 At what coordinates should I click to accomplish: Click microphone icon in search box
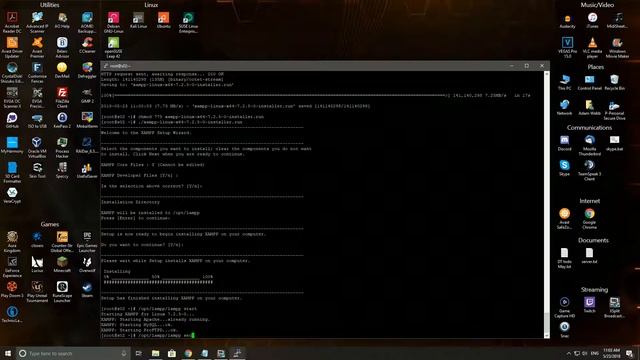(x=124, y=353)
